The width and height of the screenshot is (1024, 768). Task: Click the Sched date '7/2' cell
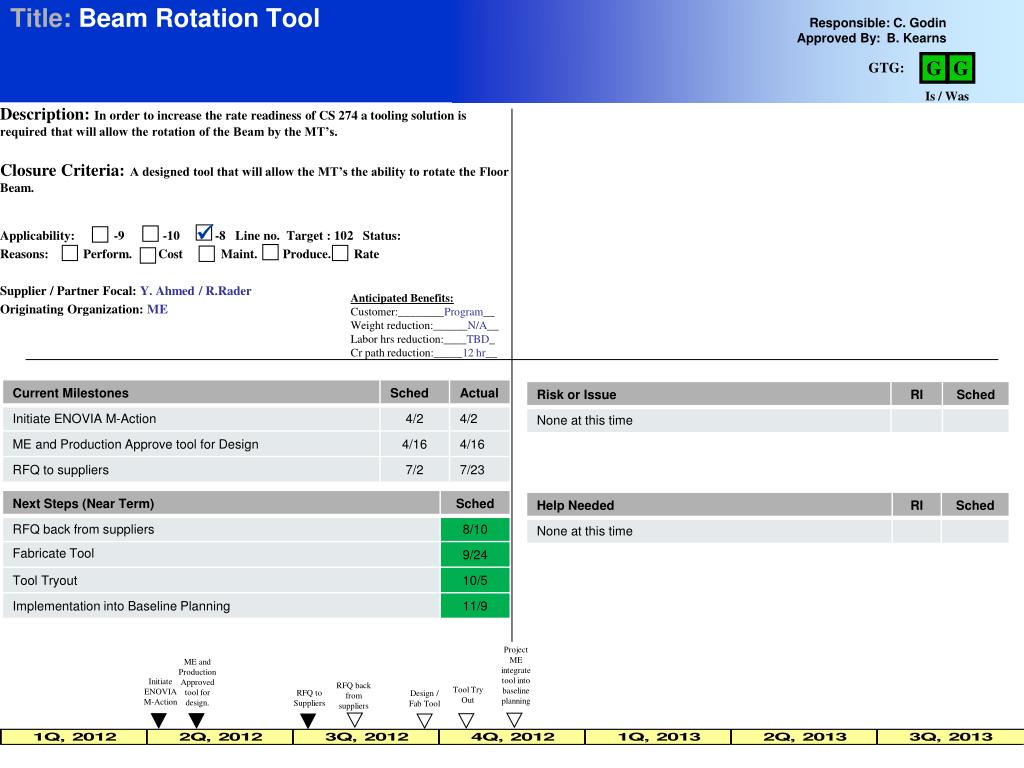click(414, 470)
